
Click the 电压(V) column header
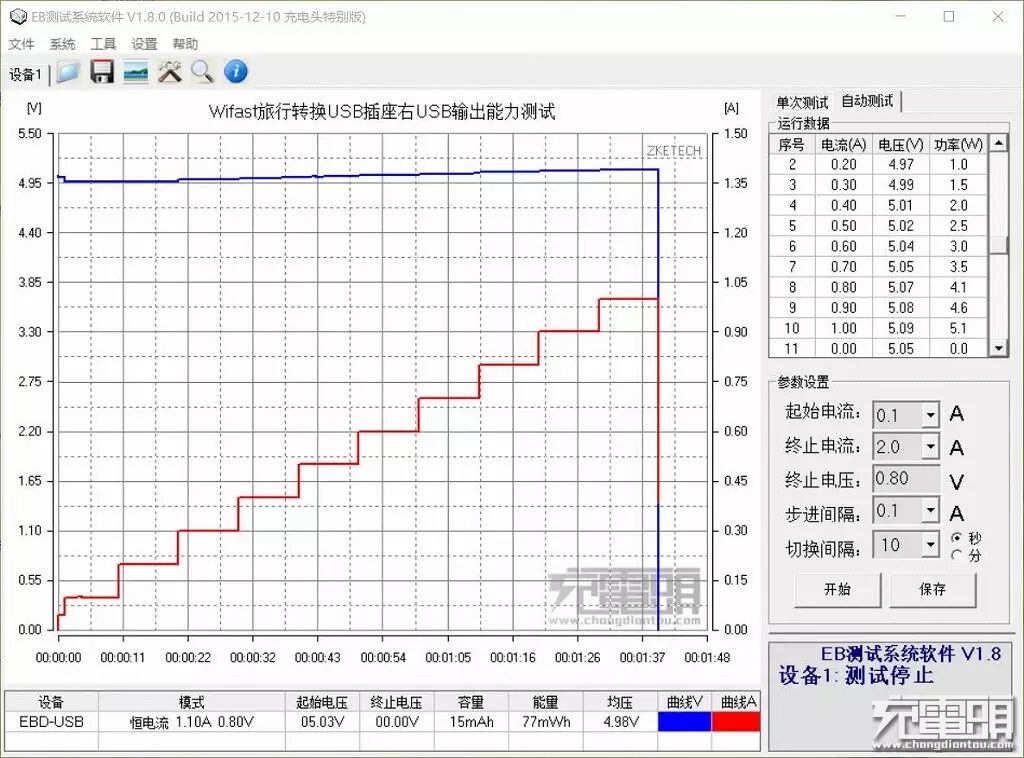tap(901, 144)
